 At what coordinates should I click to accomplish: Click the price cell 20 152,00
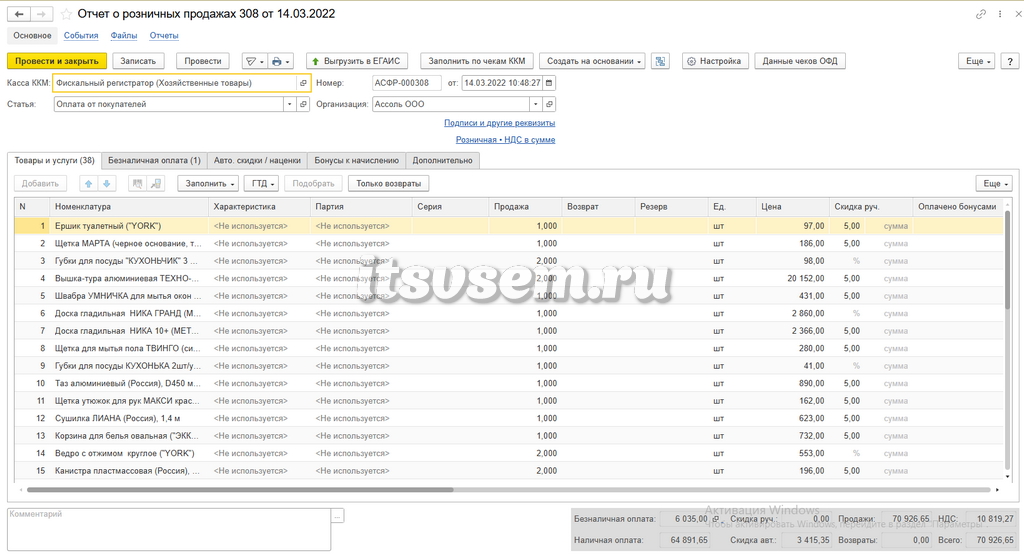tap(792, 279)
